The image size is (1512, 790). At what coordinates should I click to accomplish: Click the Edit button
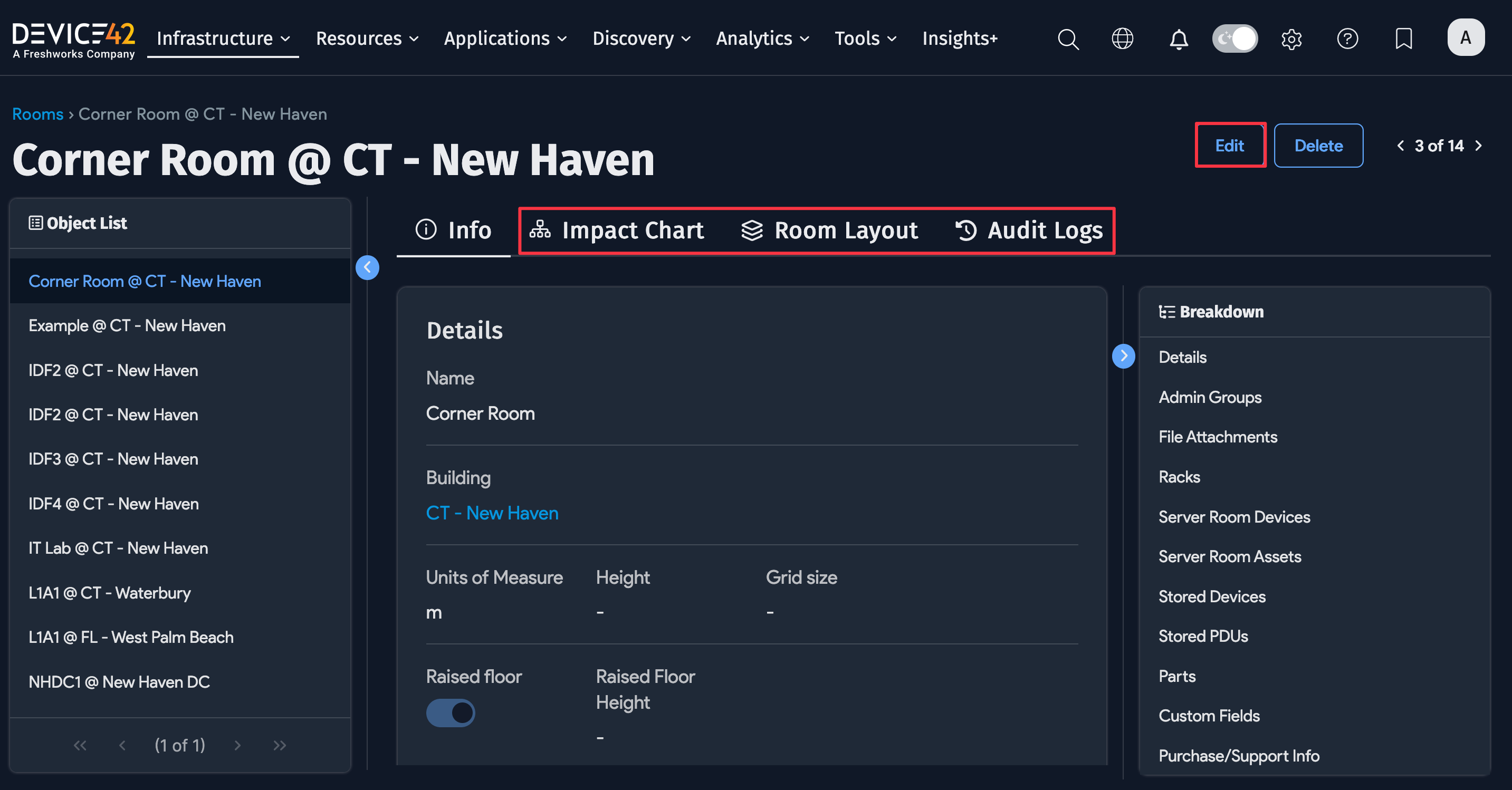point(1229,146)
